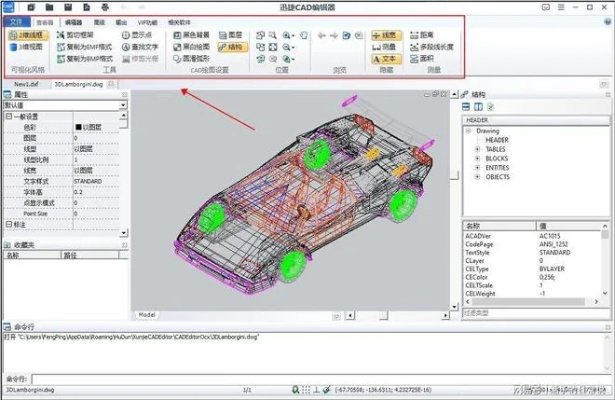
Task: Toggle 线宽 hide option
Action: coord(386,35)
